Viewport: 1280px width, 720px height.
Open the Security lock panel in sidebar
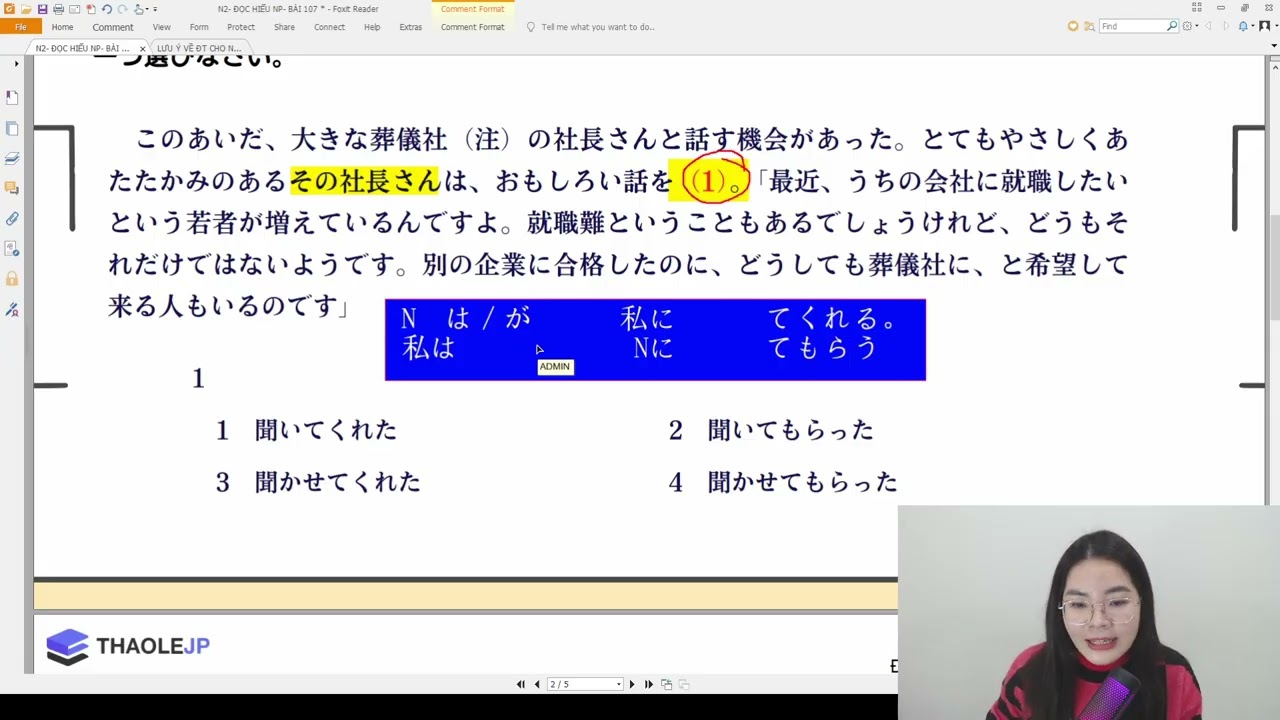tap(12, 279)
